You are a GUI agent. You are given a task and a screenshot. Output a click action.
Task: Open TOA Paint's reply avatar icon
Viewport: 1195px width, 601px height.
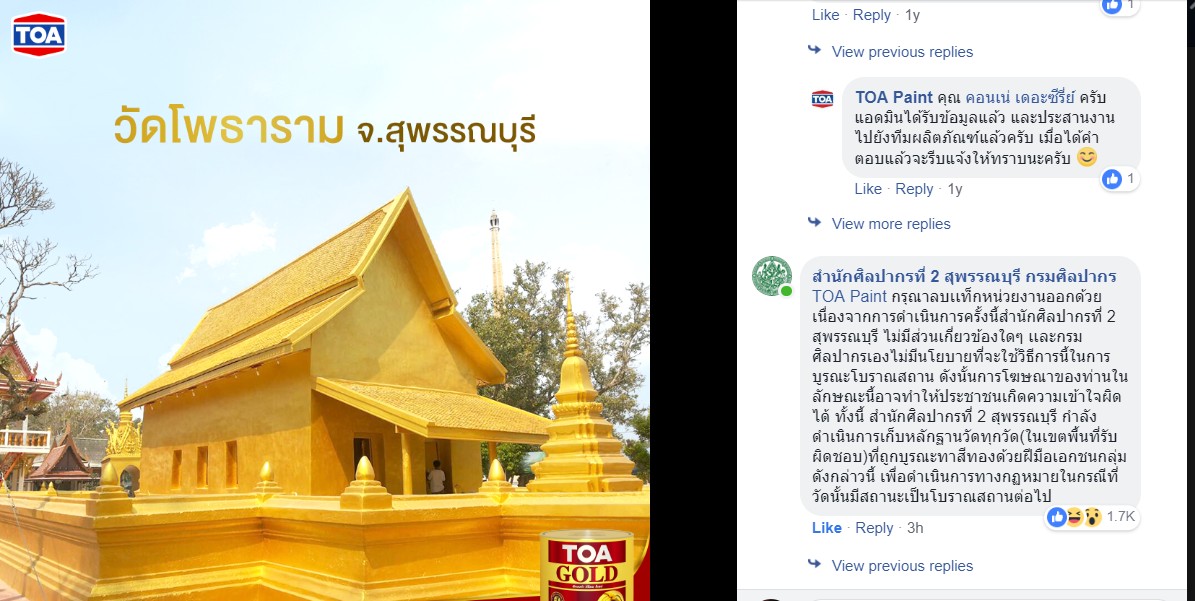(x=822, y=98)
